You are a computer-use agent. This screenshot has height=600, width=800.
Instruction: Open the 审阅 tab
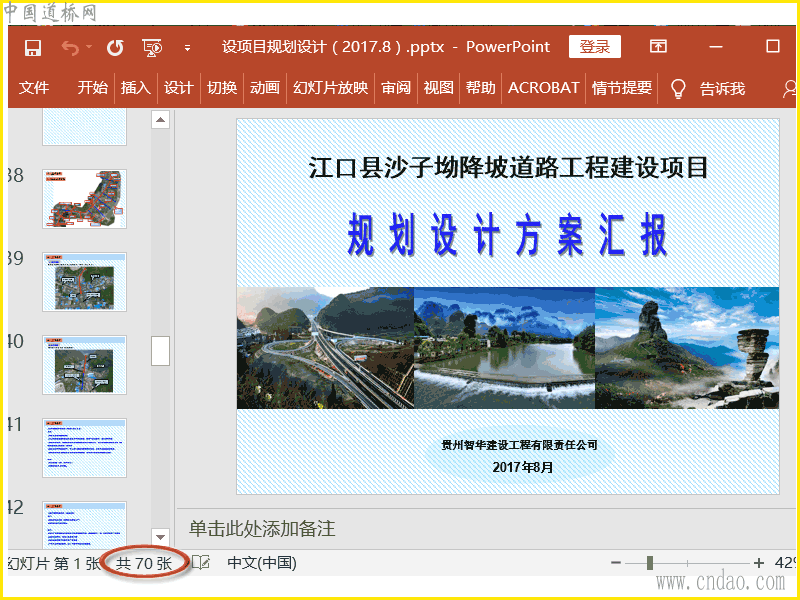coord(396,88)
